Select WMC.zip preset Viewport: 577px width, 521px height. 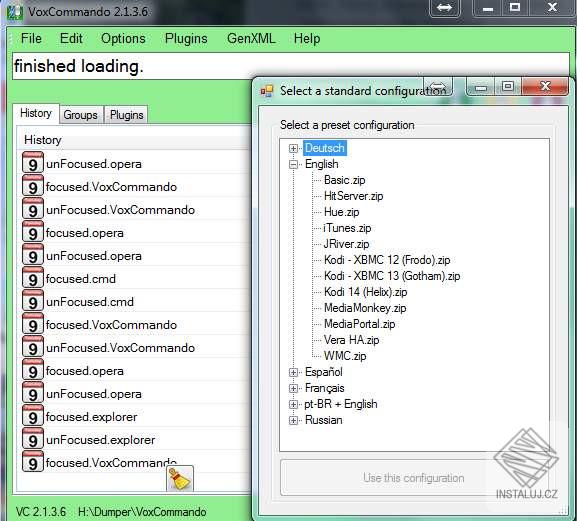tap(345, 356)
